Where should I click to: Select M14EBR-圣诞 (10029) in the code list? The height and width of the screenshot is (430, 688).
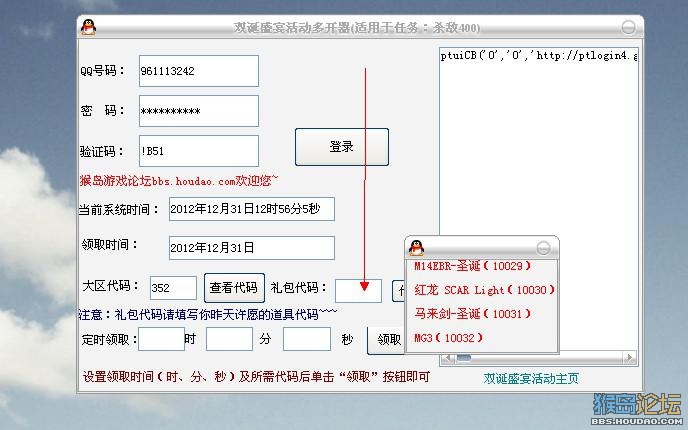(473, 266)
